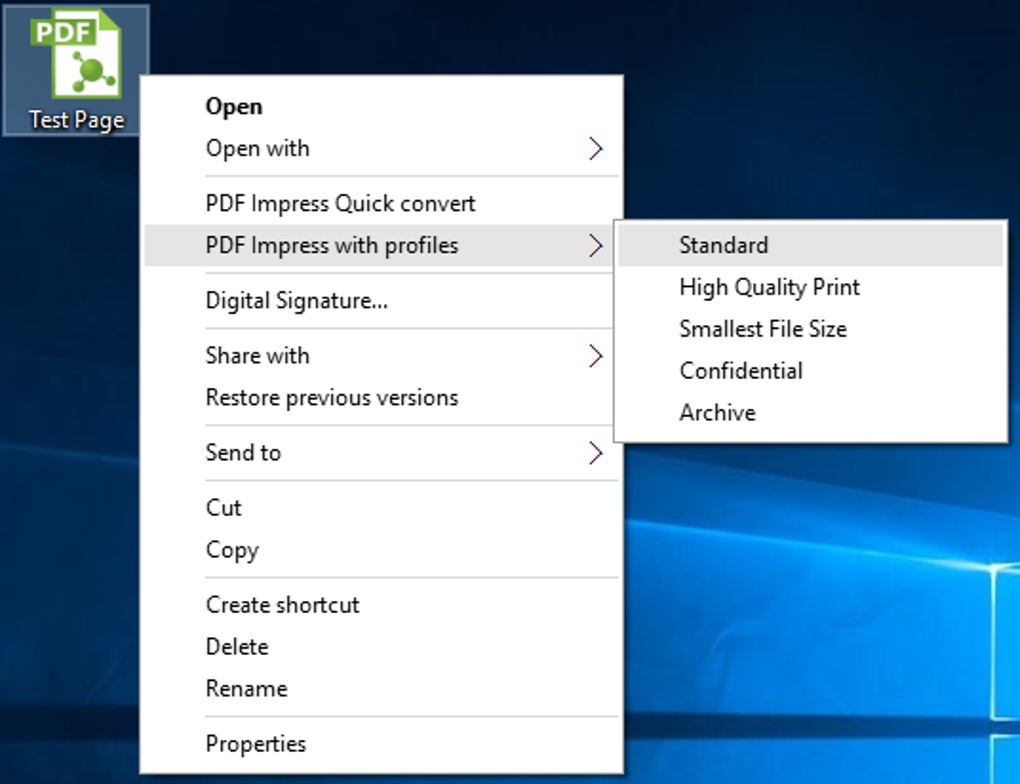Pick the Confidential profile

(811, 371)
